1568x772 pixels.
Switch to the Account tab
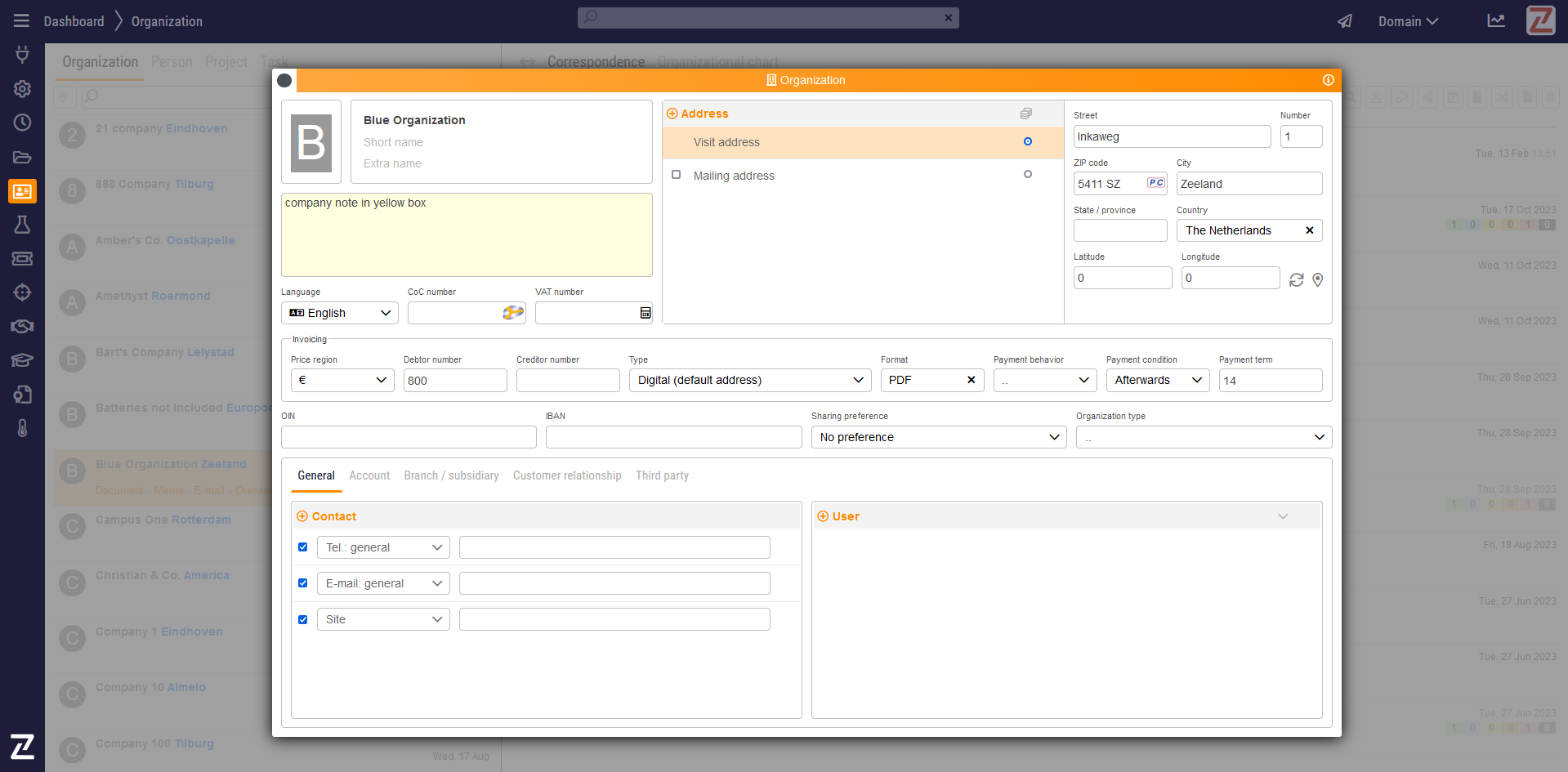[x=369, y=475]
